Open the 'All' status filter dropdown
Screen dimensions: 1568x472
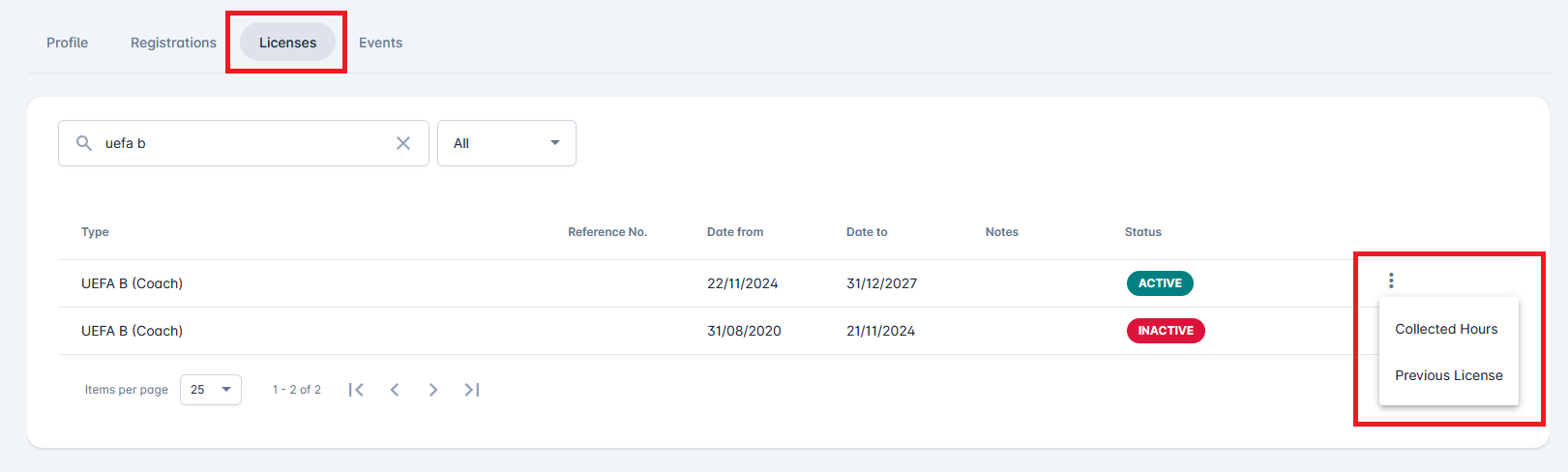coord(506,143)
